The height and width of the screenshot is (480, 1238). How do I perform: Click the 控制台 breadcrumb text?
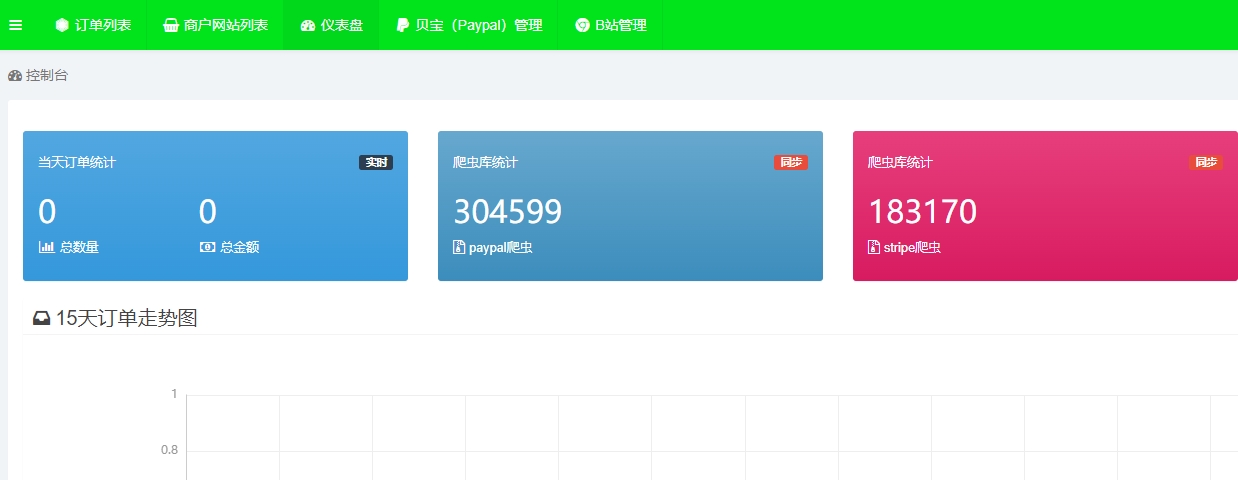tap(47, 75)
